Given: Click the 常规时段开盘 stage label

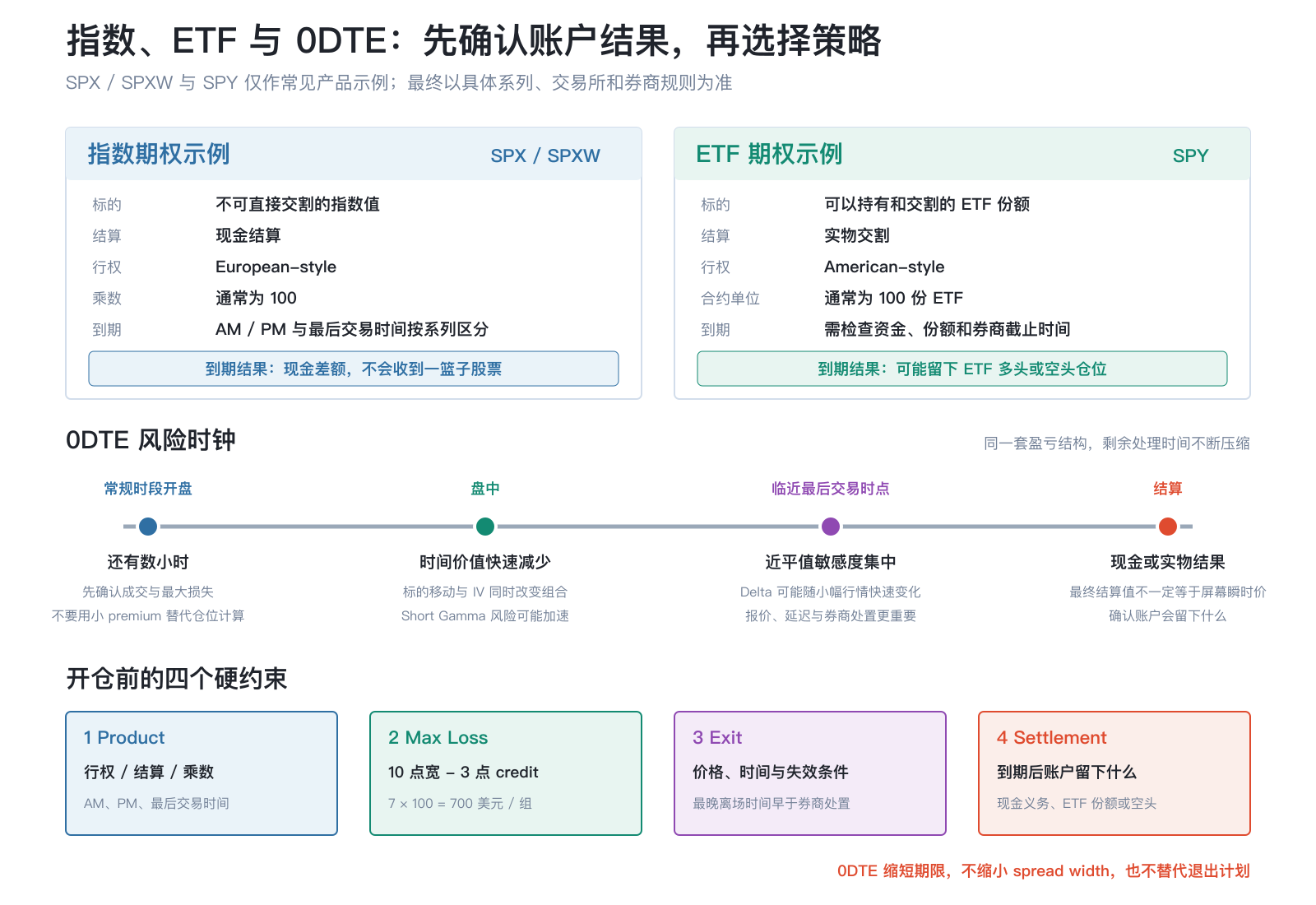Looking at the screenshot, I should pyautogui.click(x=148, y=489).
